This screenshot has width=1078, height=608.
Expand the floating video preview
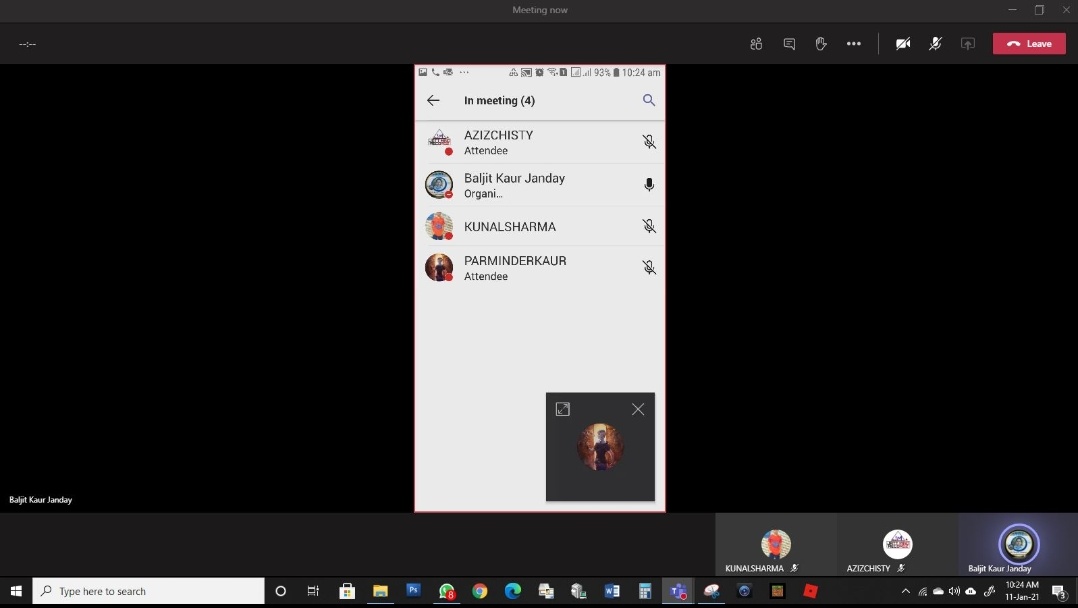562,409
